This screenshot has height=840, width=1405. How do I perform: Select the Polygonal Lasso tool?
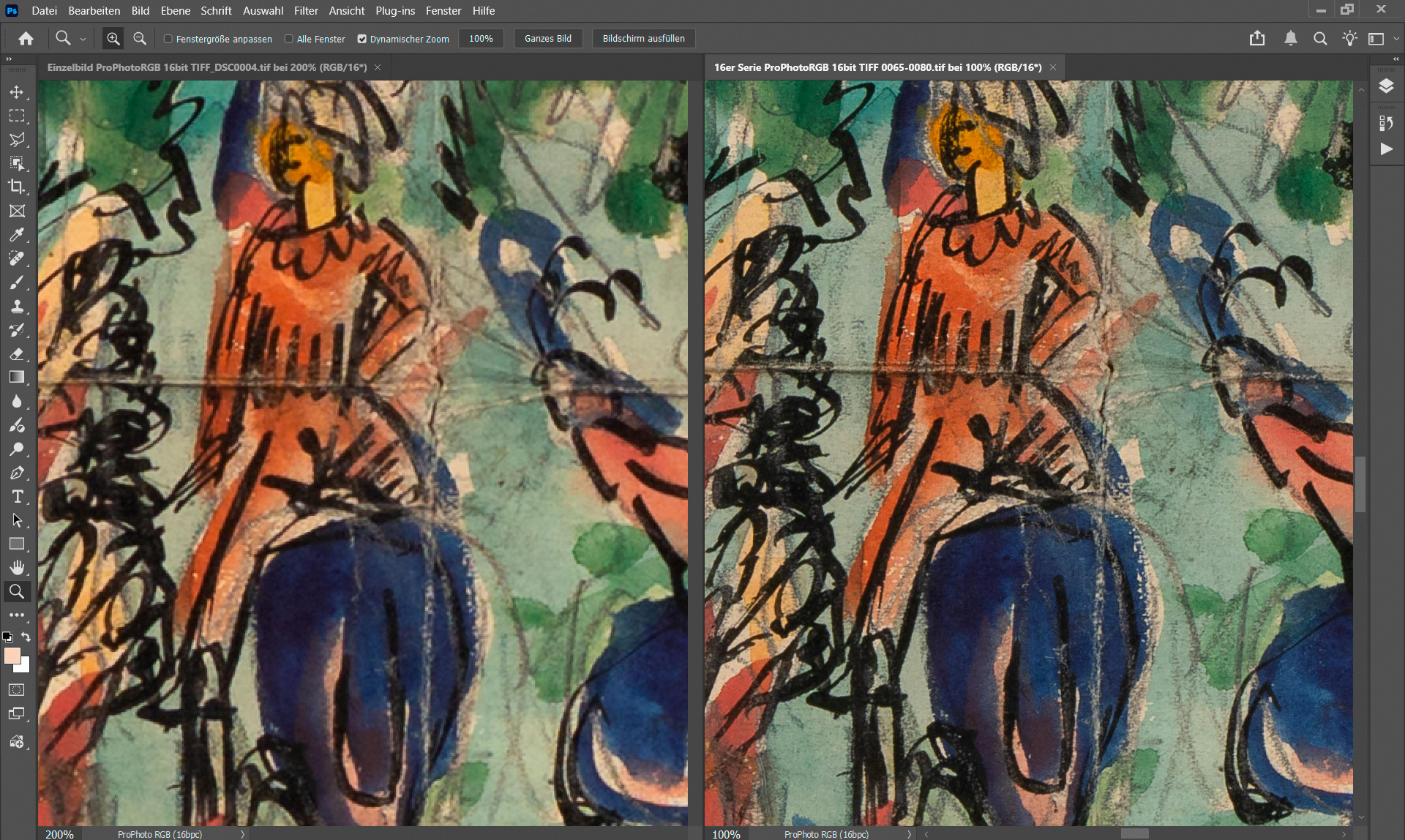coord(17,139)
